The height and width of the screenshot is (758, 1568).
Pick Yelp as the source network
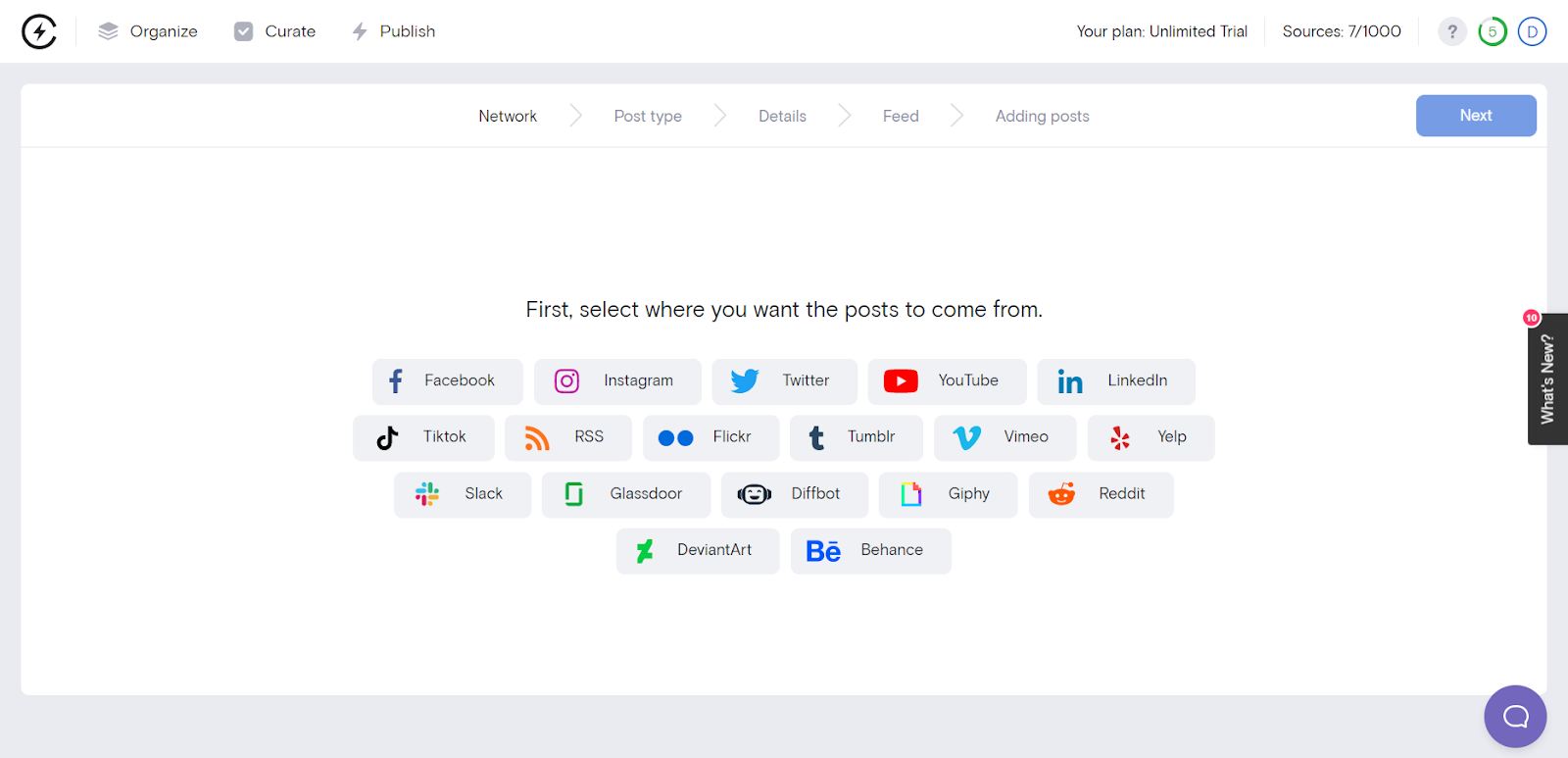[x=1151, y=438]
